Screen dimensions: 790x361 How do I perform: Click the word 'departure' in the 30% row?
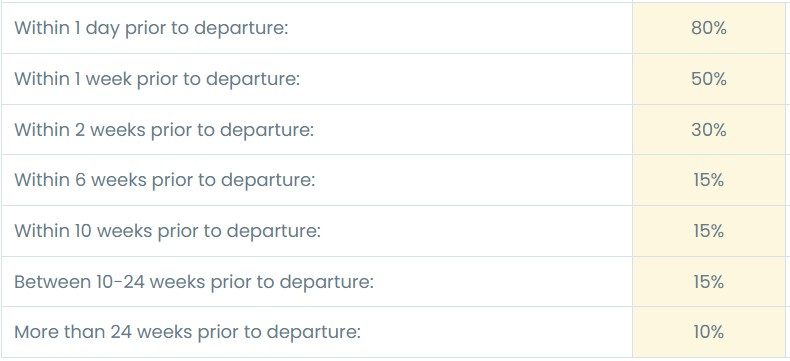tap(267, 131)
